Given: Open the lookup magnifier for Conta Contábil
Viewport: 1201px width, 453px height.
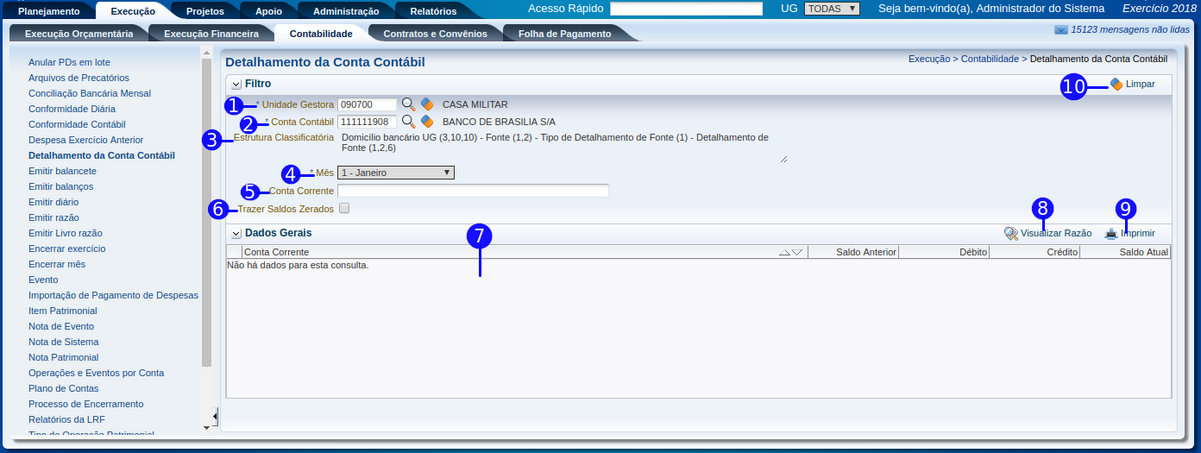Looking at the screenshot, I should 408,122.
